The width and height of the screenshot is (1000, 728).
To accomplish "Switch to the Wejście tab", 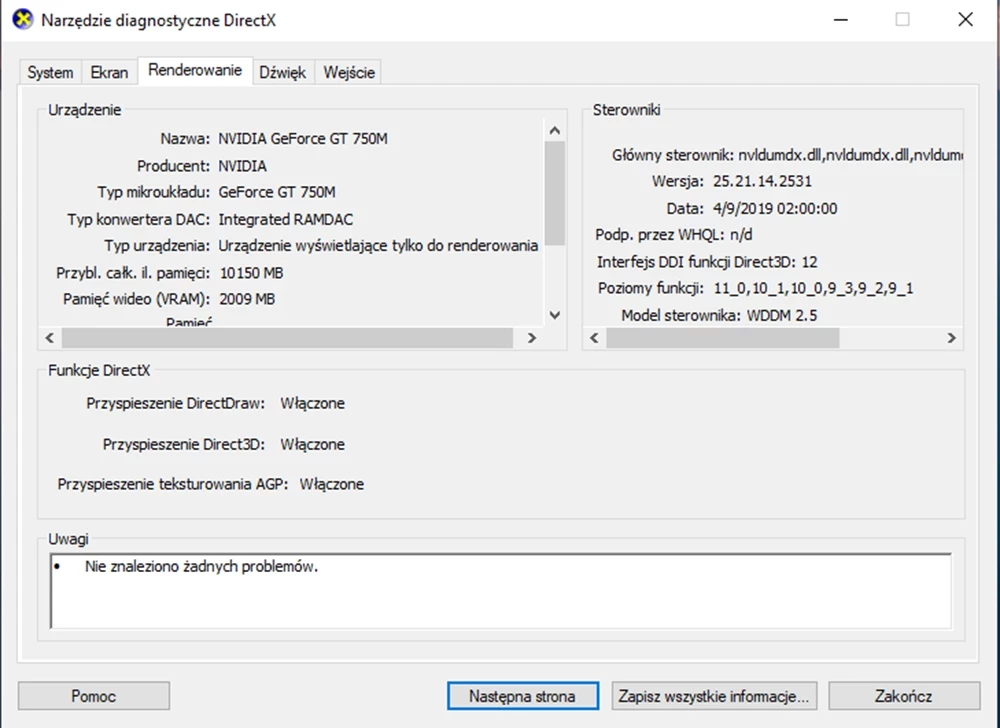I will [349, 72].
